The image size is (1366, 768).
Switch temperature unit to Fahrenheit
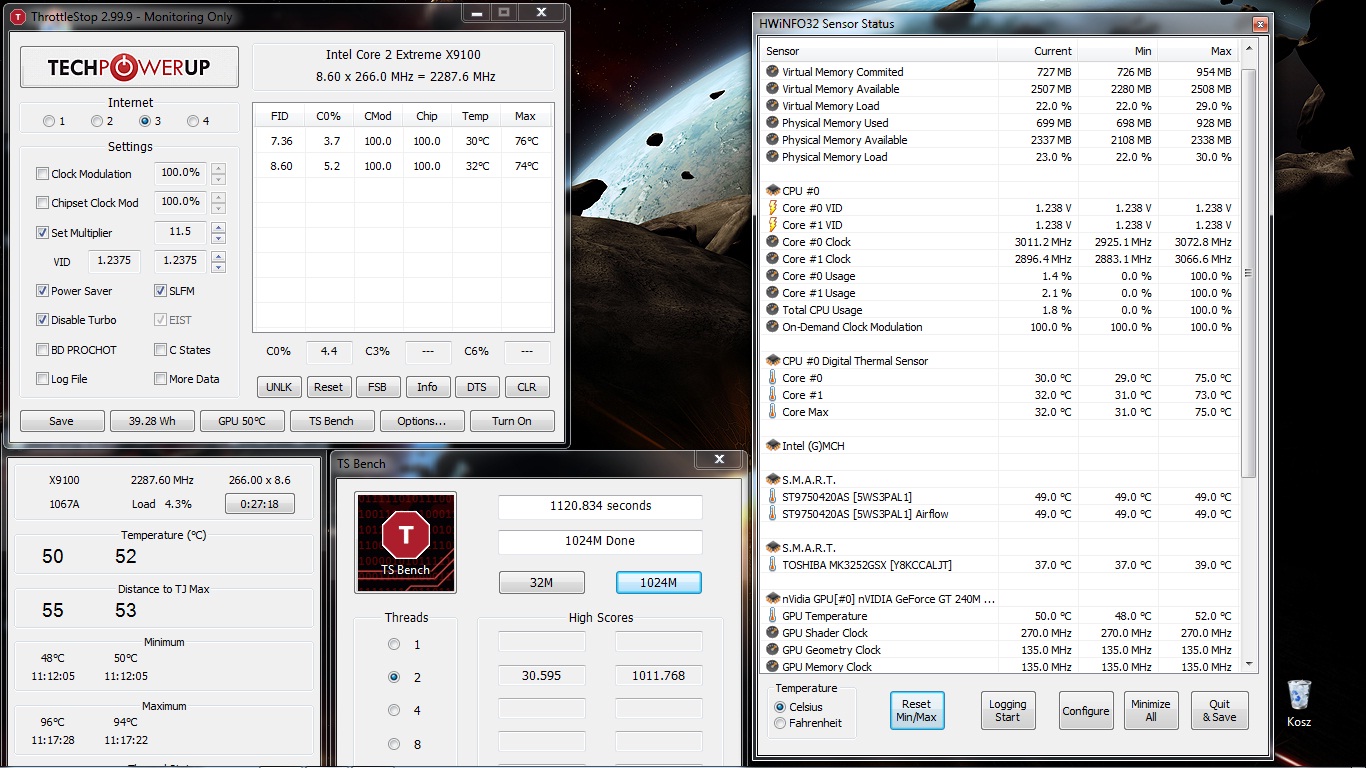tap(780, 723)
